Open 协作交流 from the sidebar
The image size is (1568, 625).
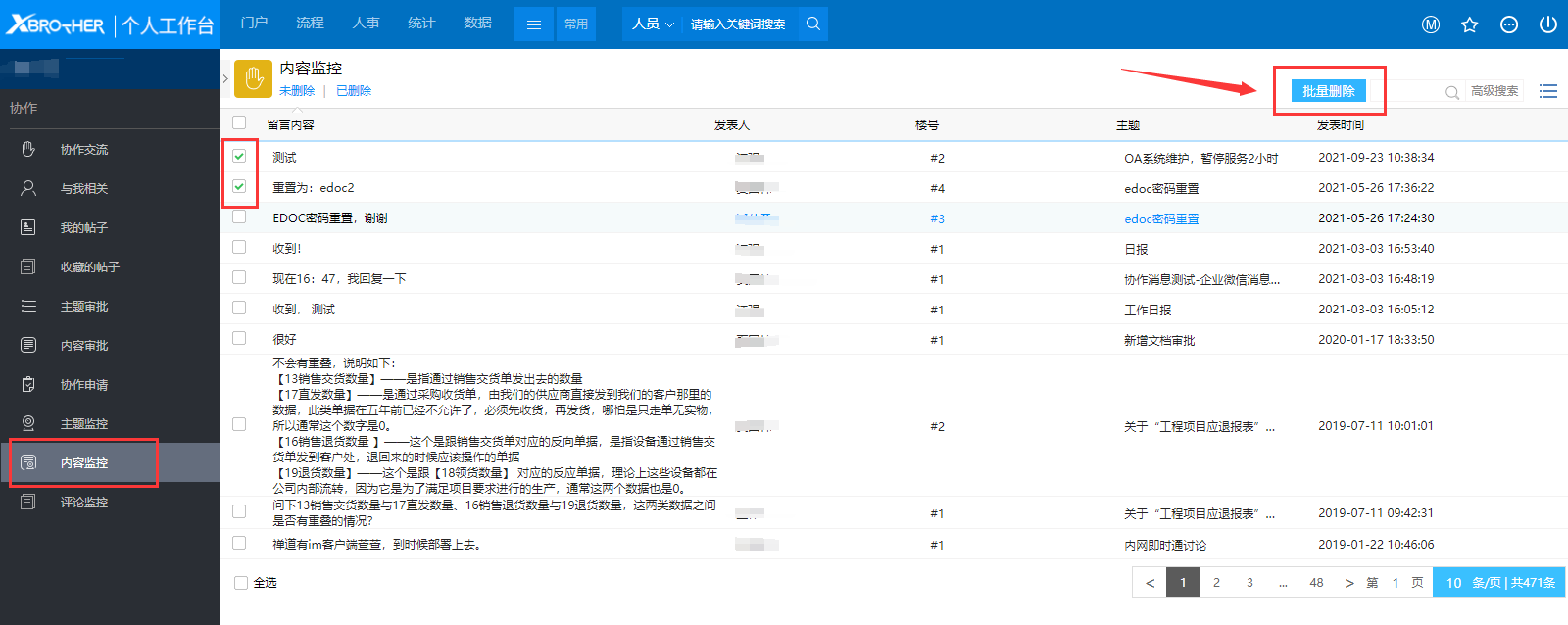pos(84,150)
